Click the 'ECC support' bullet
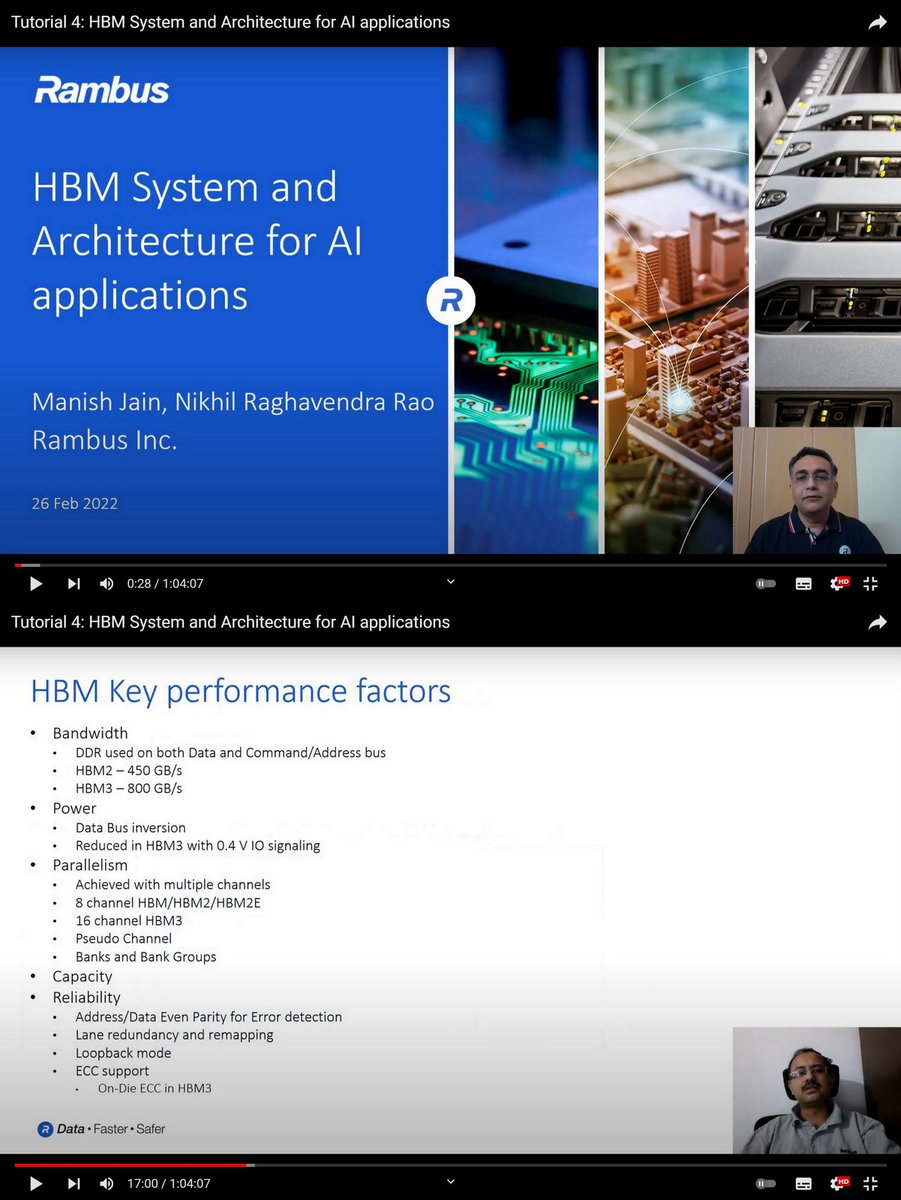Viewport: 901px width, 1200px height. (112, 1071)
